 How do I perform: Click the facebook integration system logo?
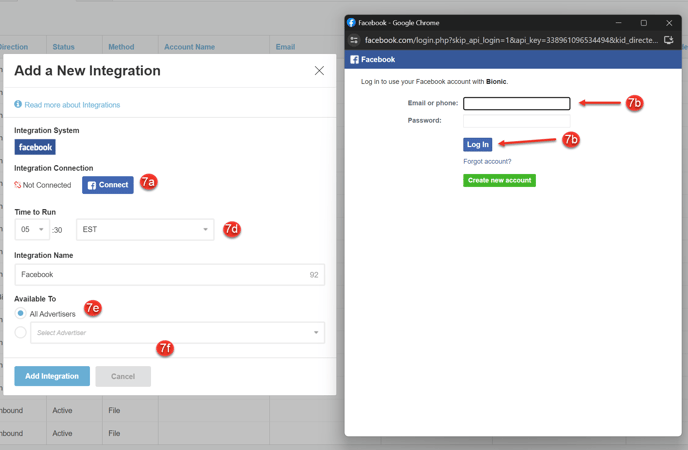point(35,147)
